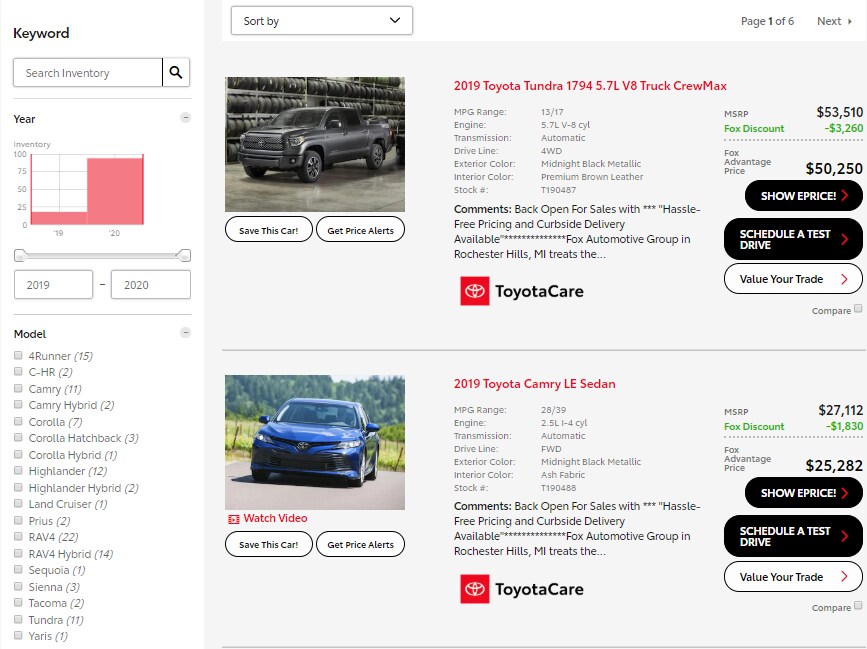Image resolution: width=867 pixels, height=649 pixels.
Task: Click the right handle of the year slider
Action: point(185,255)
